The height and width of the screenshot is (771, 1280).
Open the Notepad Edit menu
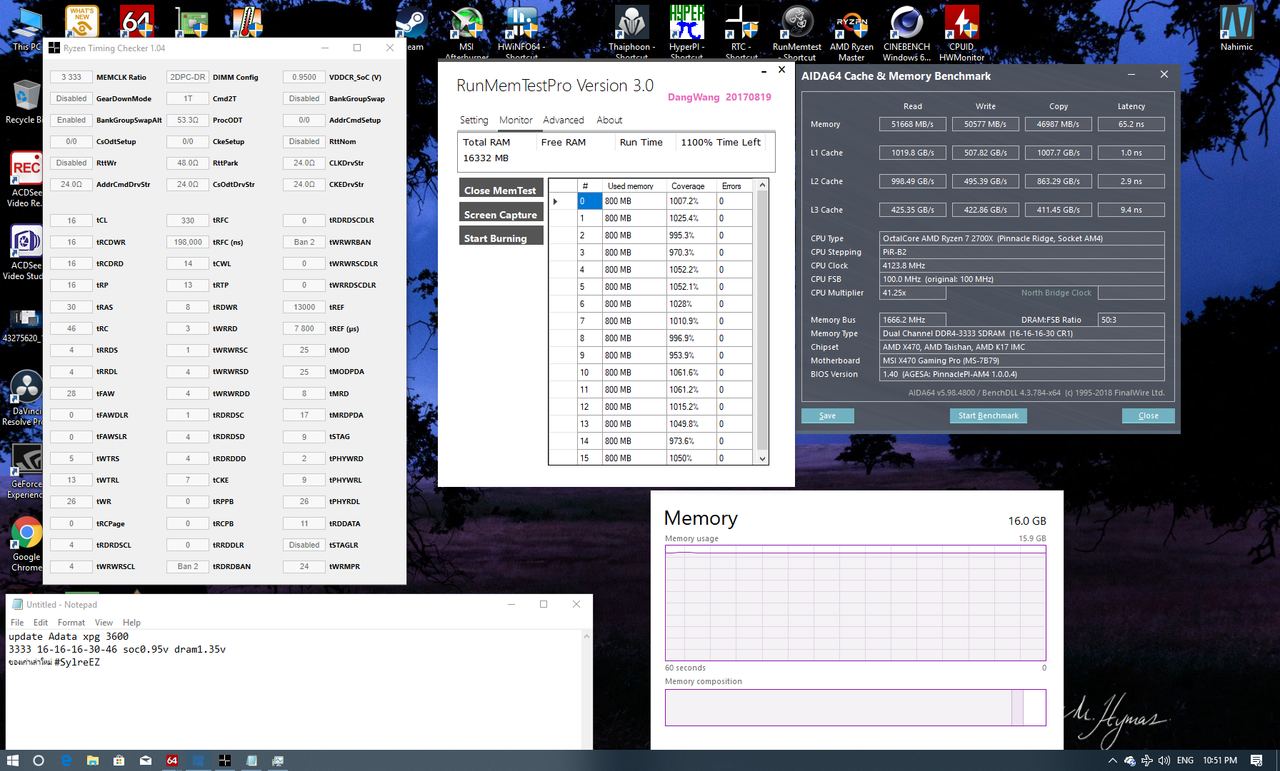click(41, 622)
